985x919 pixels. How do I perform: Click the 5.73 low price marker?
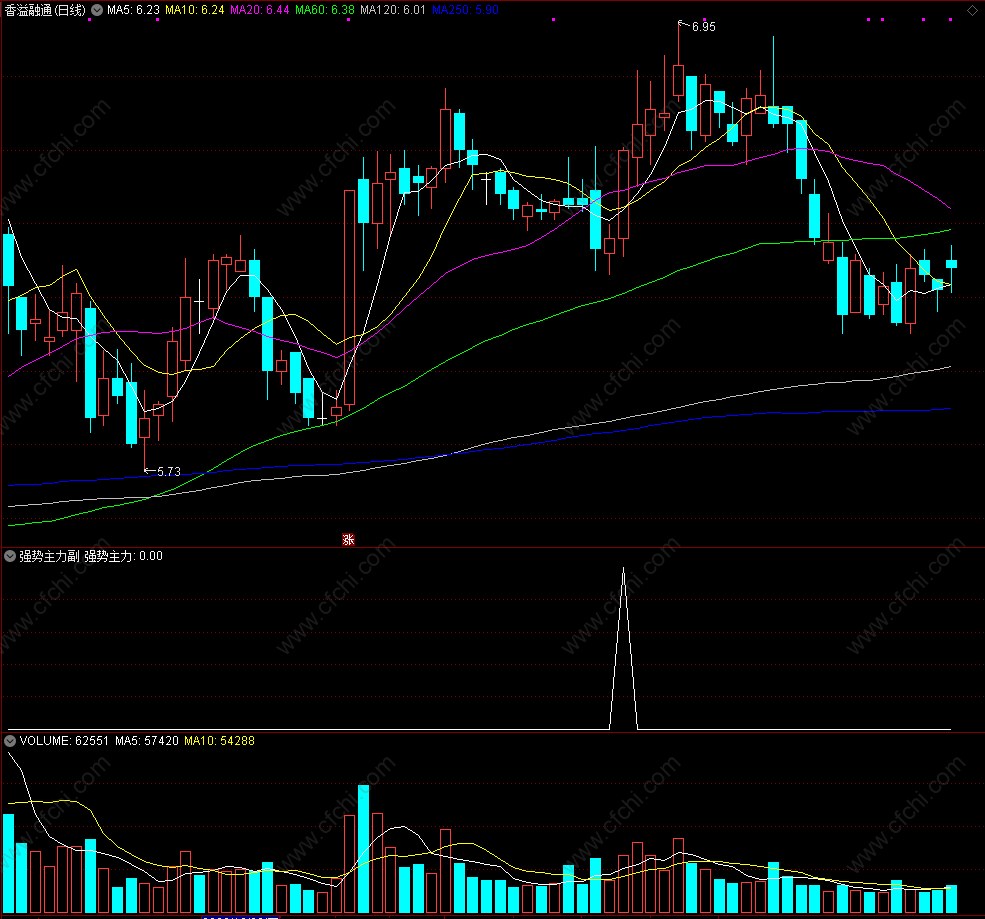(x=168, y=471)
